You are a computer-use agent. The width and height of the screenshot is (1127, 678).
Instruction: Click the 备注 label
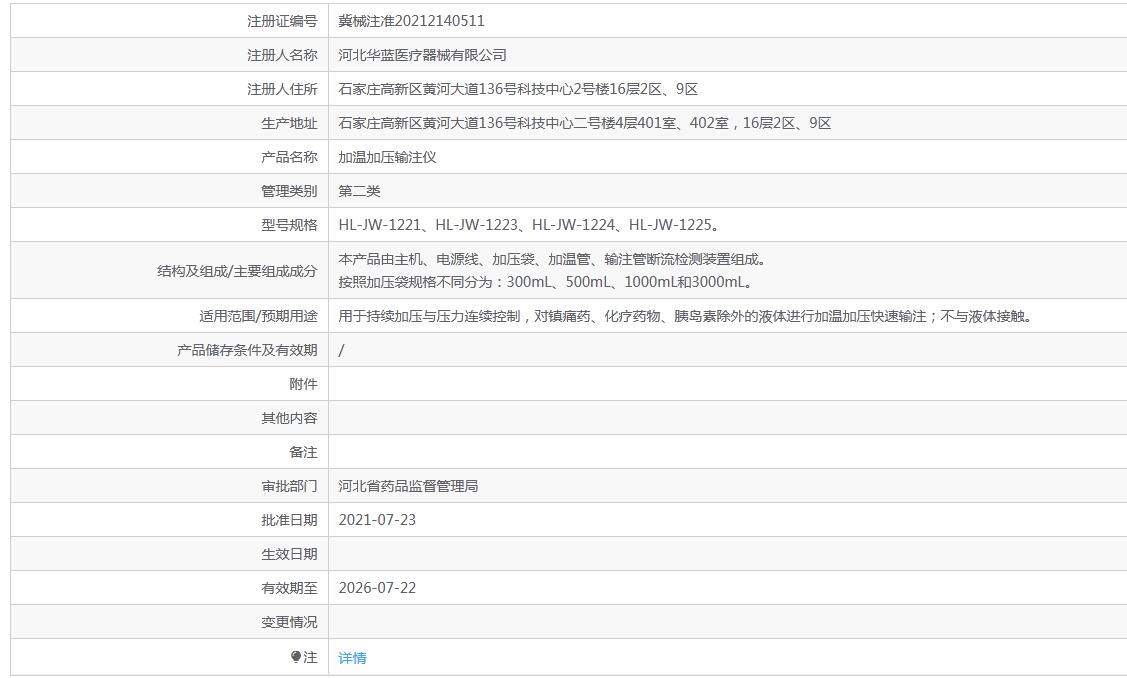303,452
